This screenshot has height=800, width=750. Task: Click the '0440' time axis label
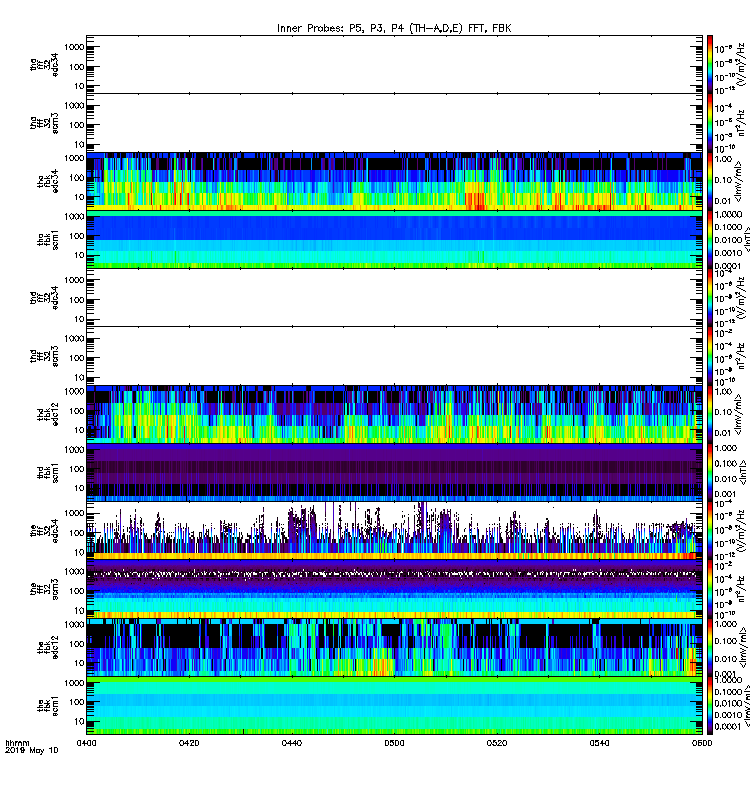coord(292,743)
